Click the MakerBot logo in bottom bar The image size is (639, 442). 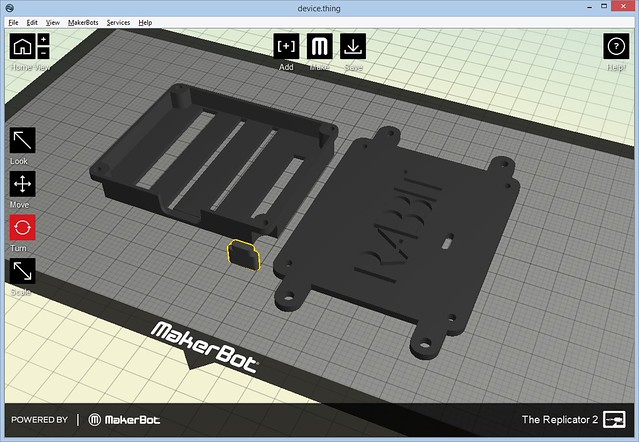click(124, 420)
